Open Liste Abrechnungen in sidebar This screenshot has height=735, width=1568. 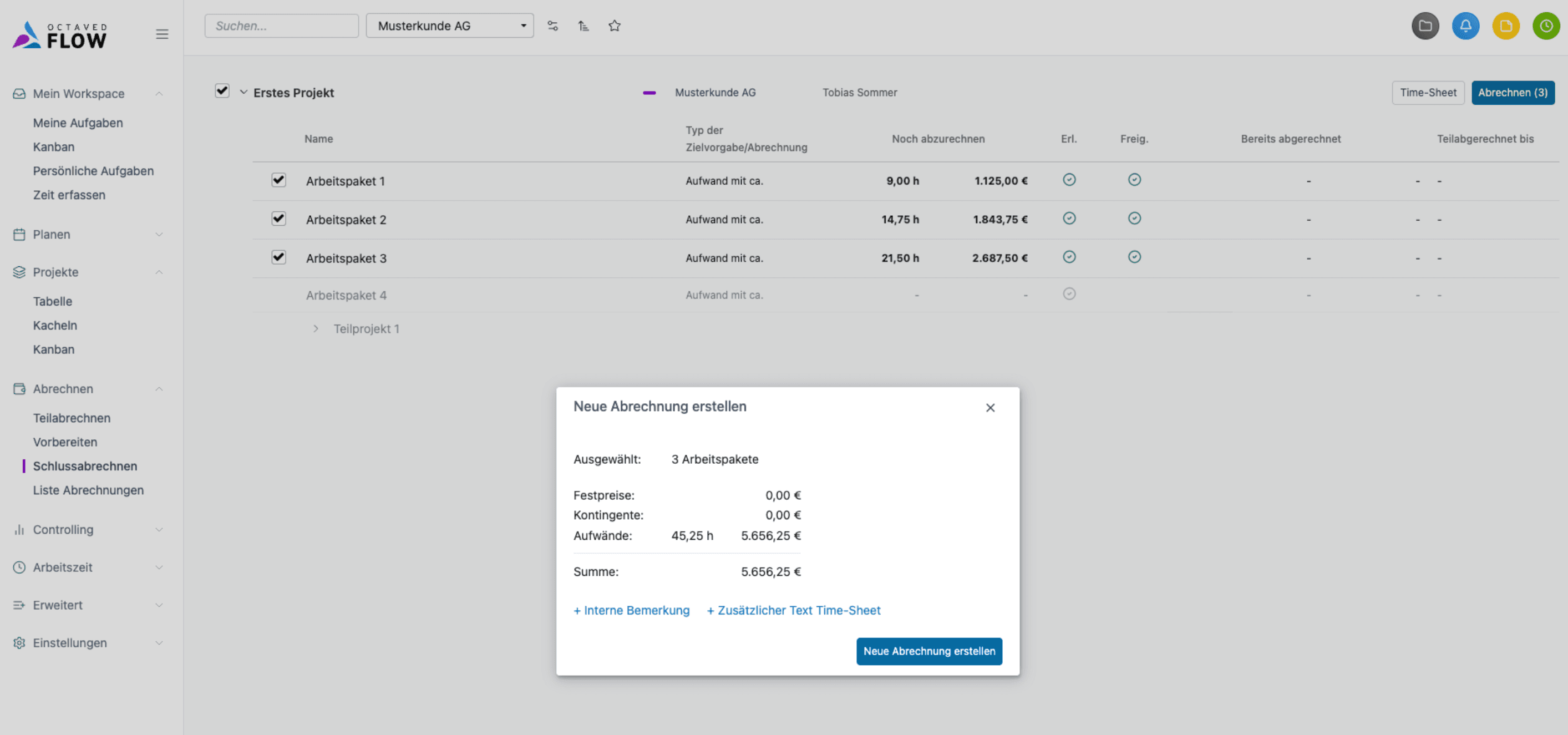88,490
